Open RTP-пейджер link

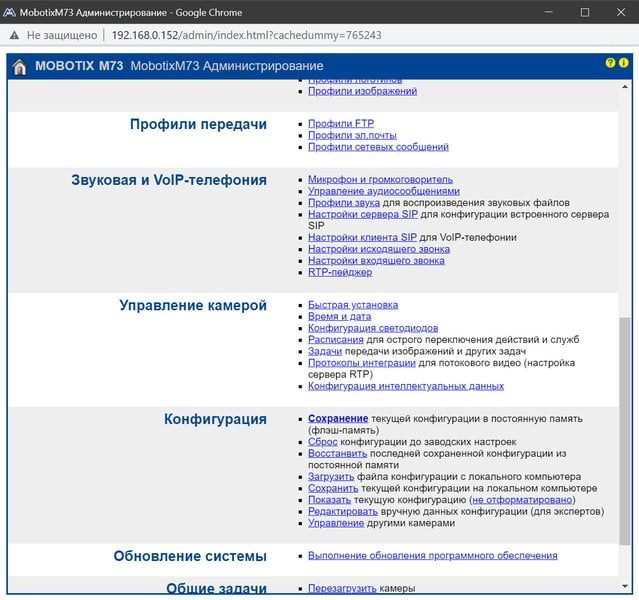[x=340, y=272]
